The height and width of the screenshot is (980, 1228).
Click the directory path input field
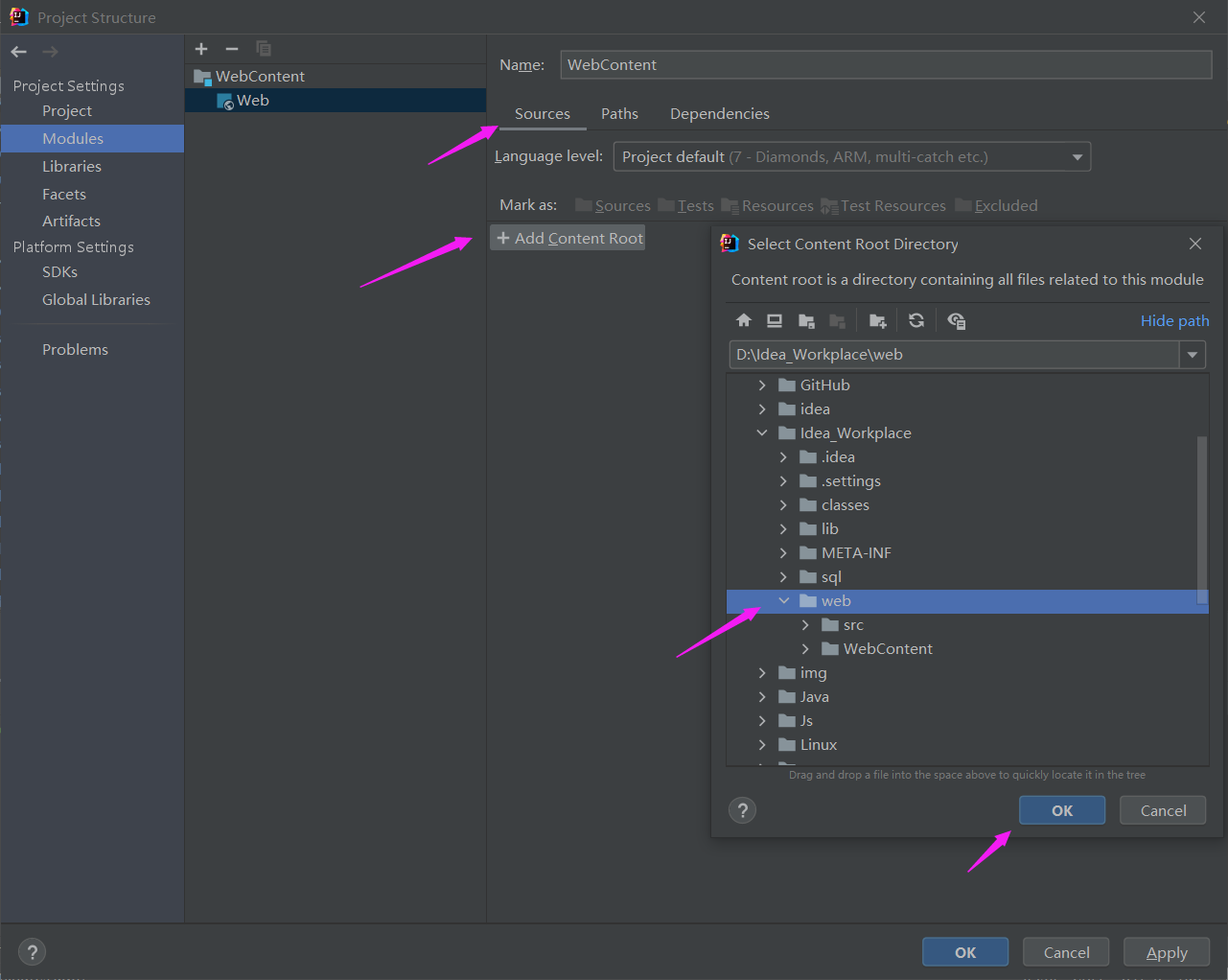coord(955,355)
